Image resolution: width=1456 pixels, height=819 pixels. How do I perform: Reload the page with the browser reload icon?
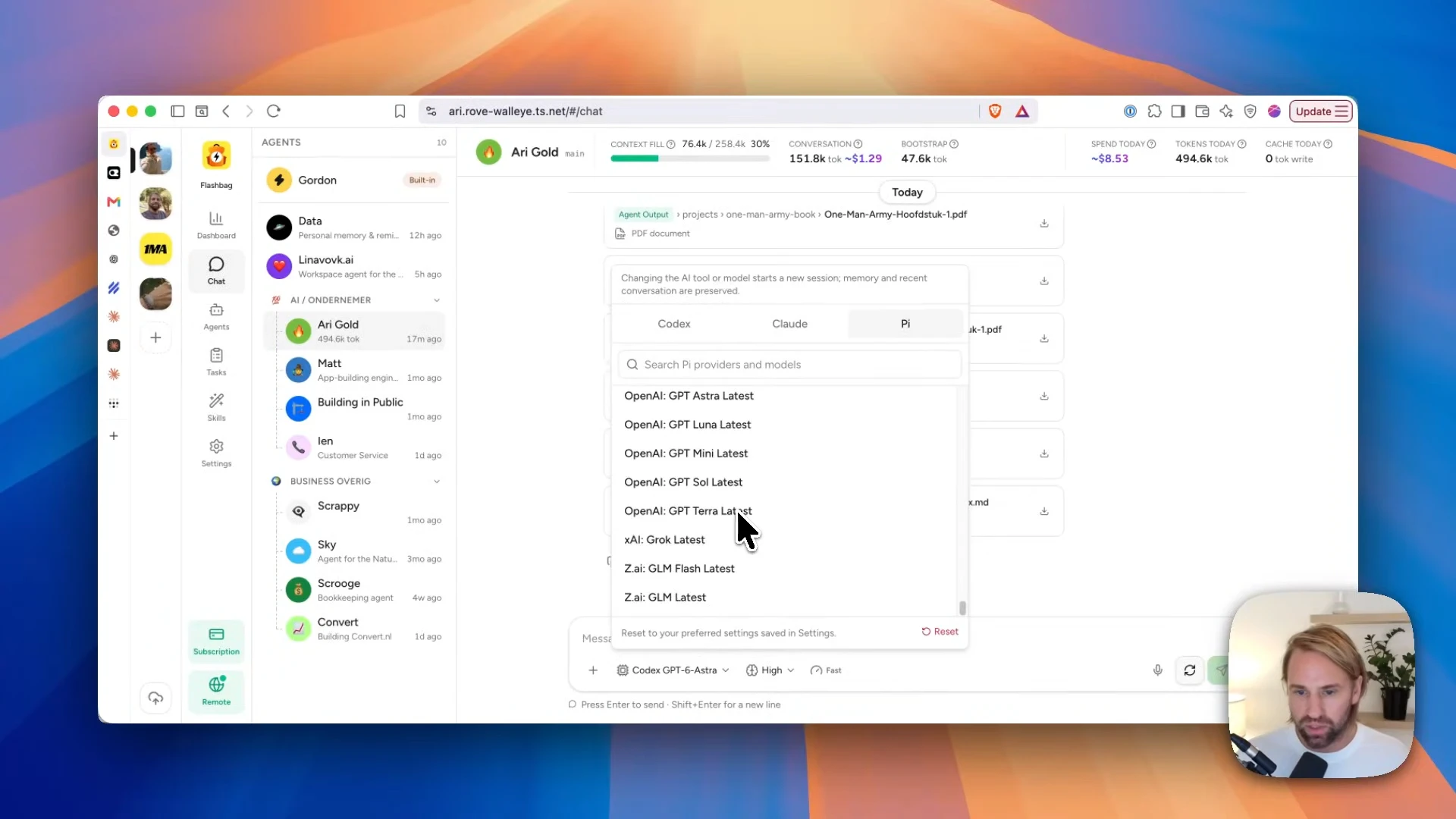[x=274, y=111]
